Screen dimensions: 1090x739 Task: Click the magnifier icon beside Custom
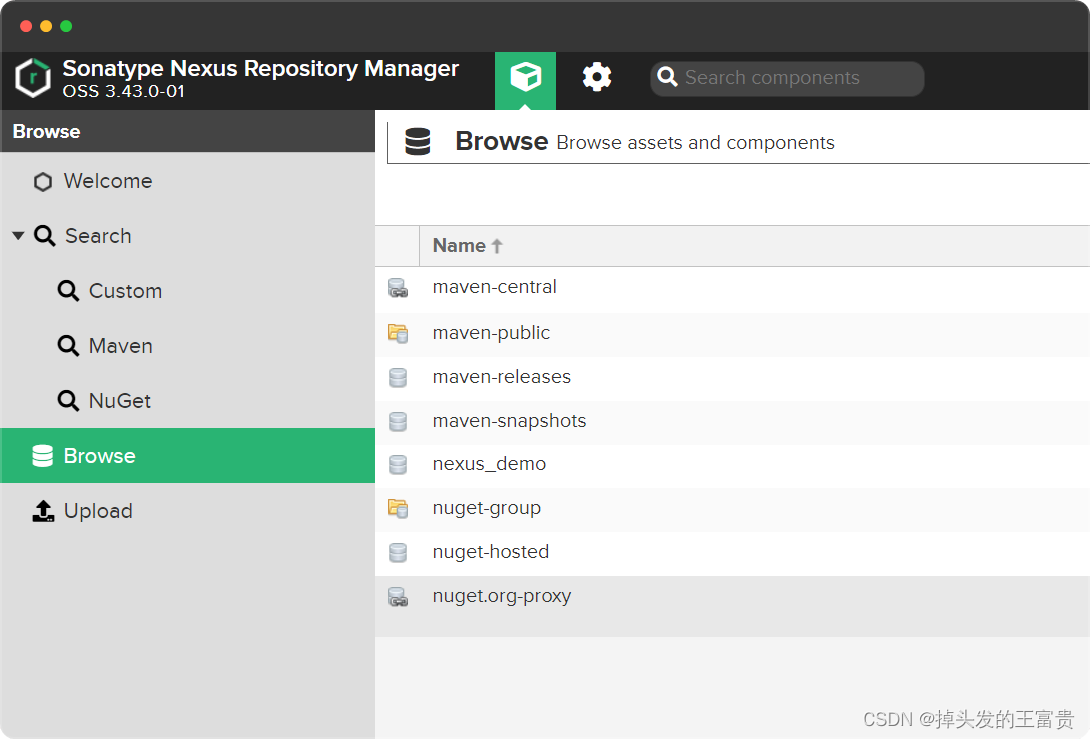click(x=68, y=291)
